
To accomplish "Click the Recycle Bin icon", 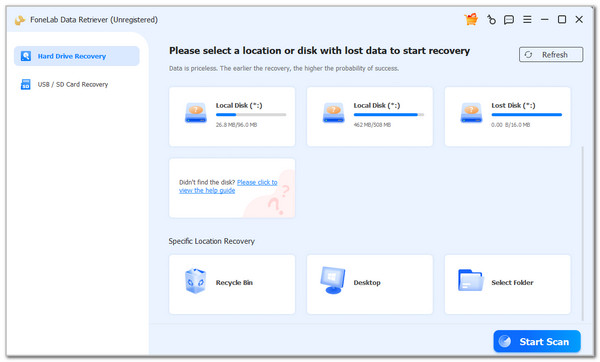I will [196, 281].
